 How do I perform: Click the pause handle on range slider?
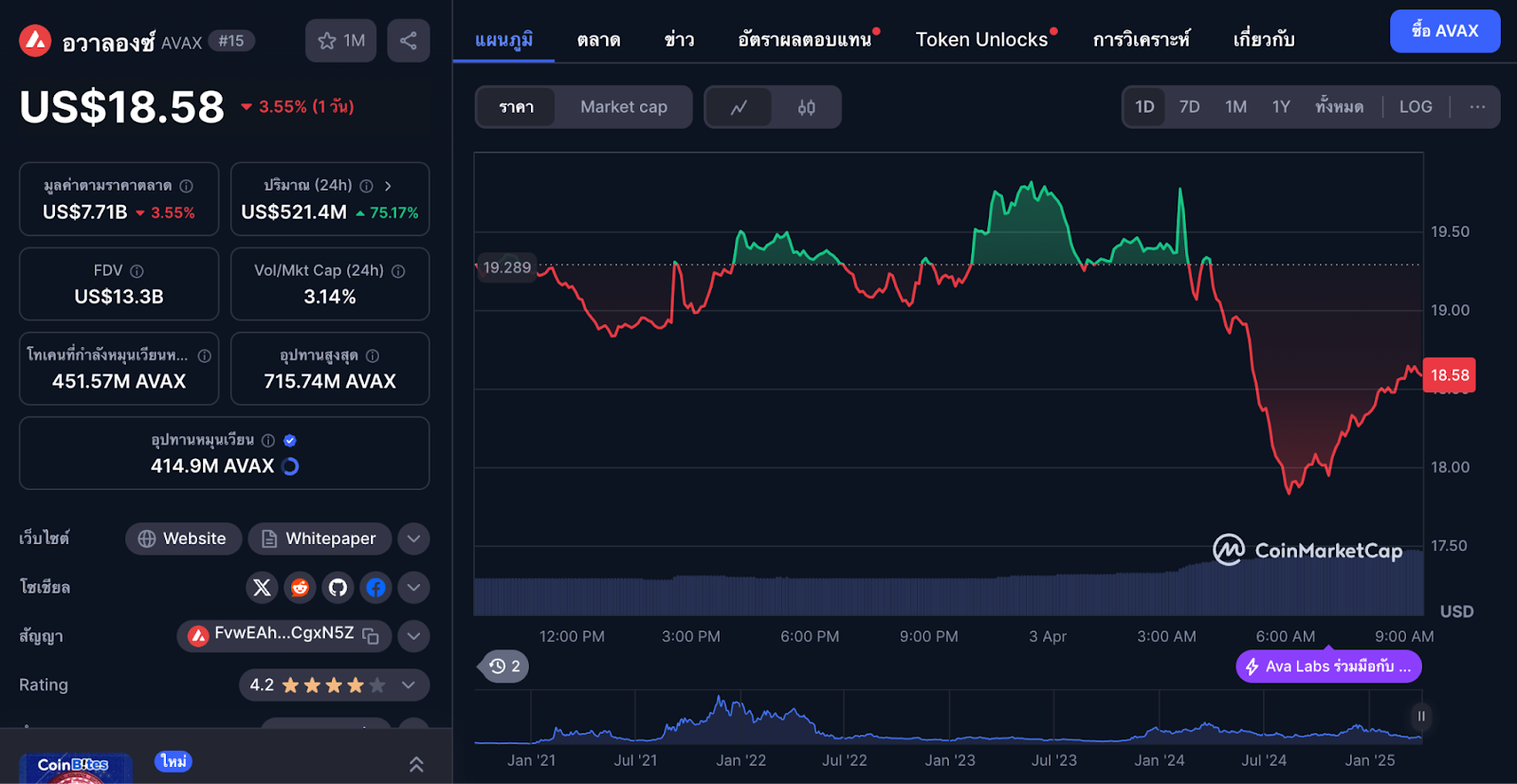pyautogui.click(x=1420, y=717)
